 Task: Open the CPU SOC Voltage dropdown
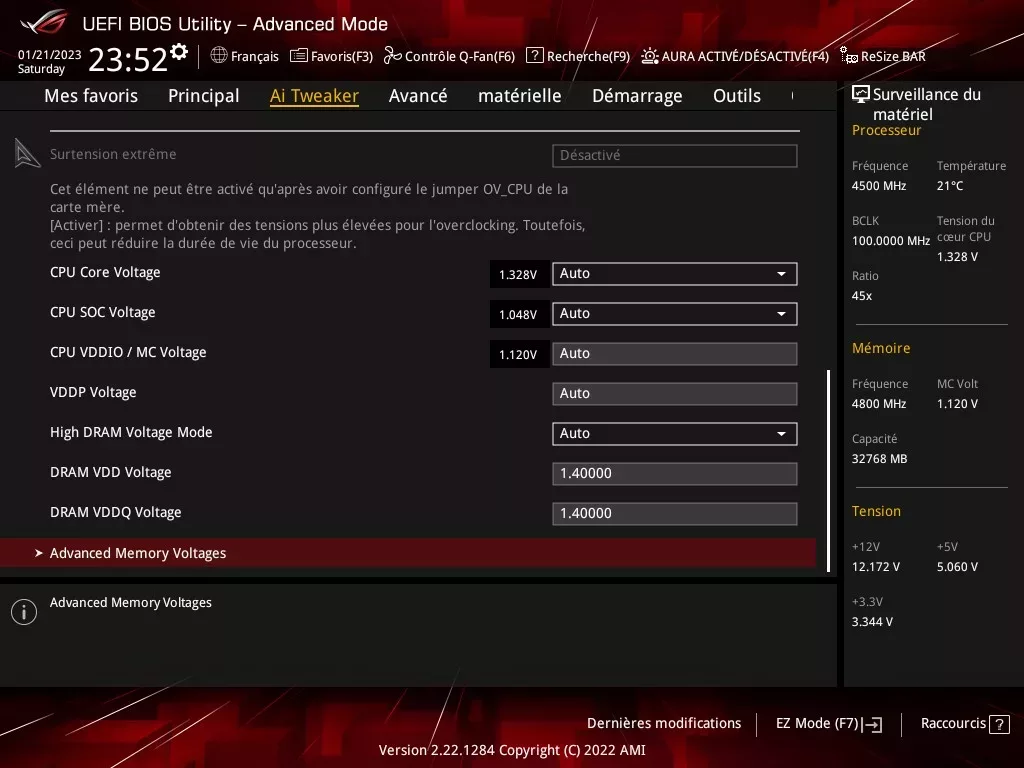[x=782, y=313]
